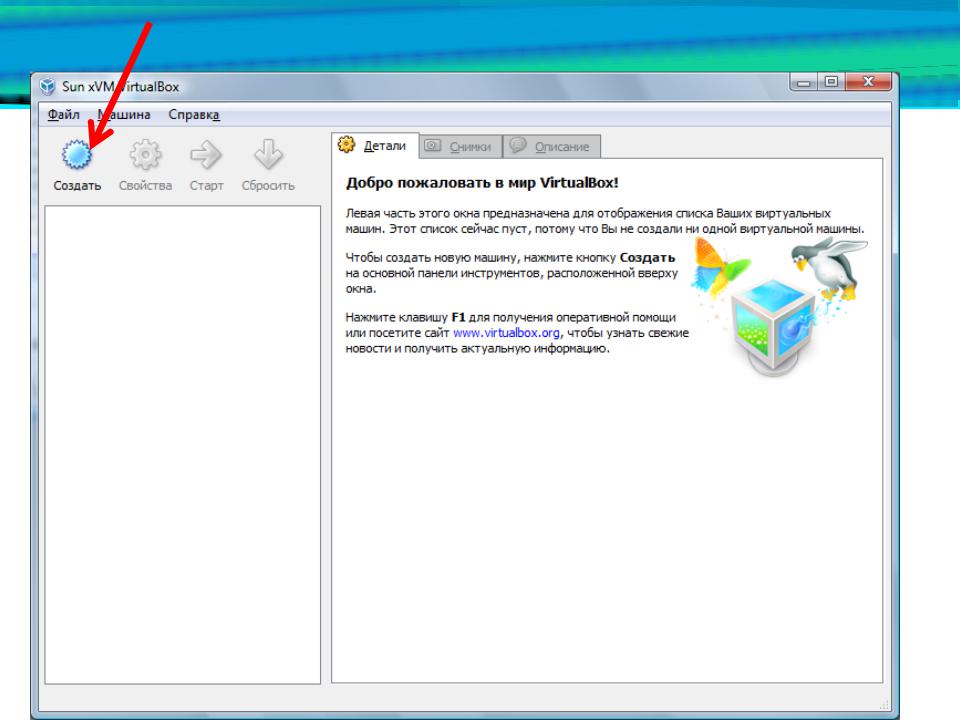Click the bold word 'Создать' in welcome text
This screenshot has height=720, width=960.
(x=647, y=258)
